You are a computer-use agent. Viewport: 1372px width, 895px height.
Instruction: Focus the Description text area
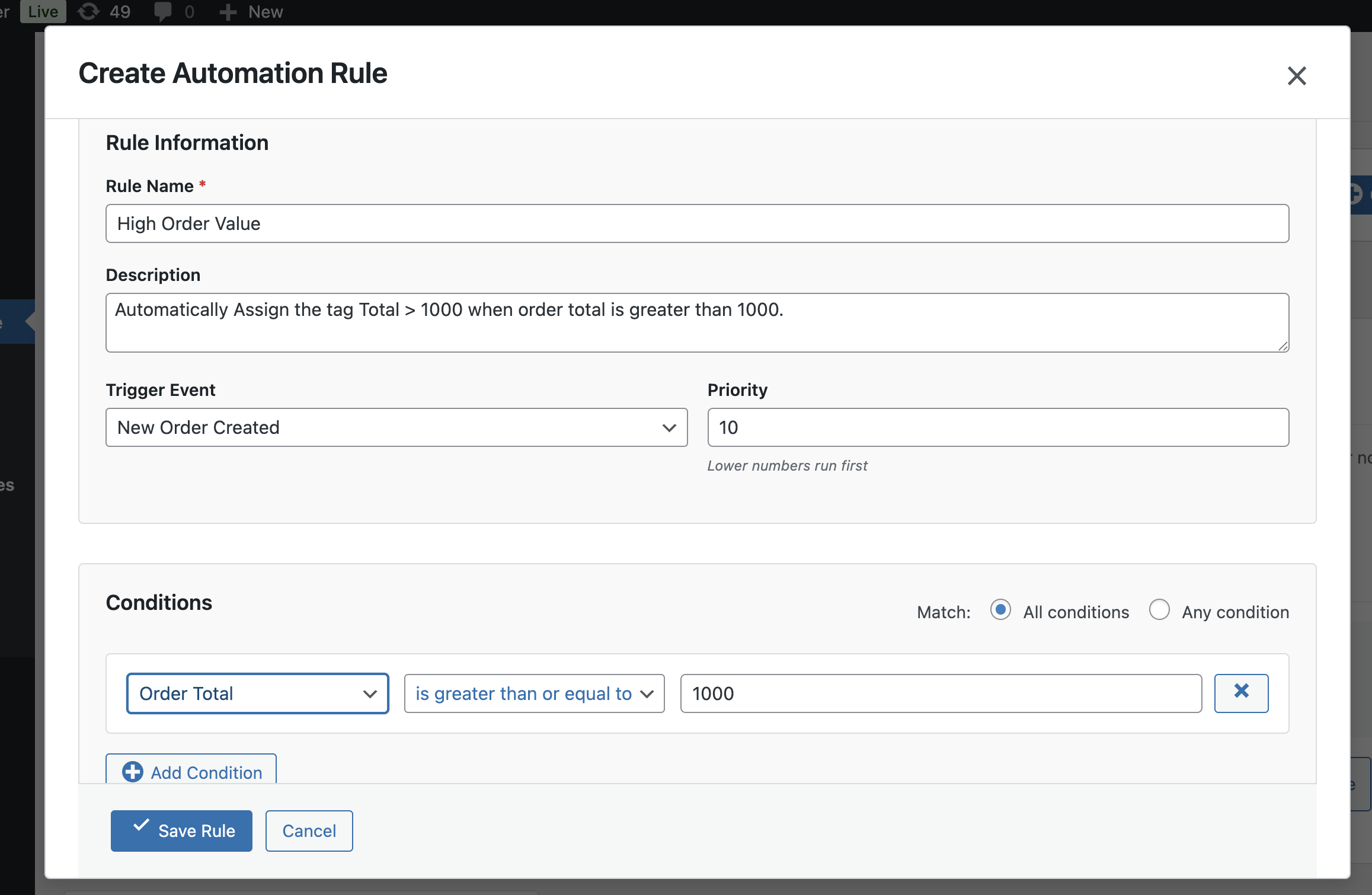pos(696,322)
